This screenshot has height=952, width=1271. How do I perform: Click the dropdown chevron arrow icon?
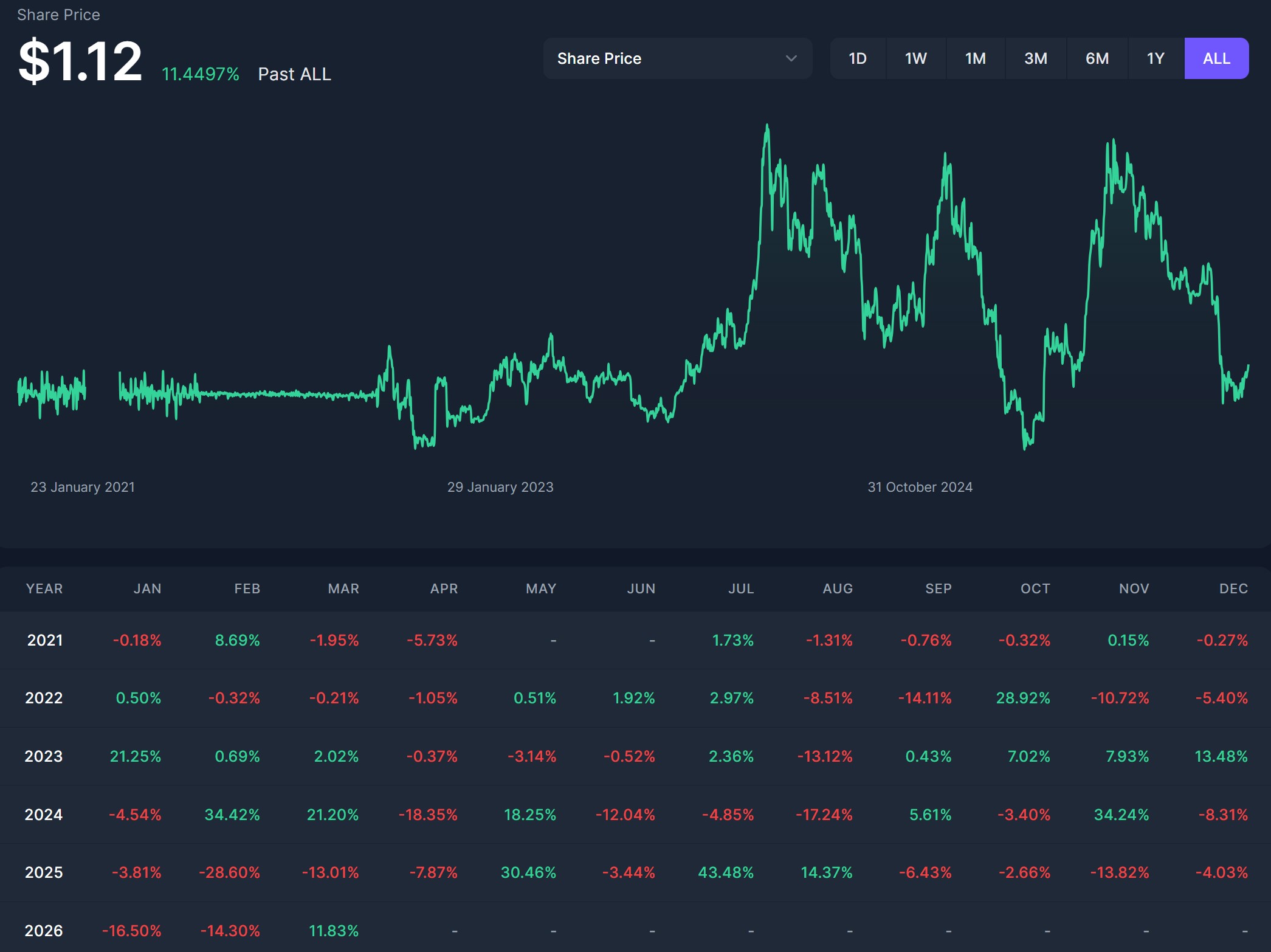click(791, 58)
